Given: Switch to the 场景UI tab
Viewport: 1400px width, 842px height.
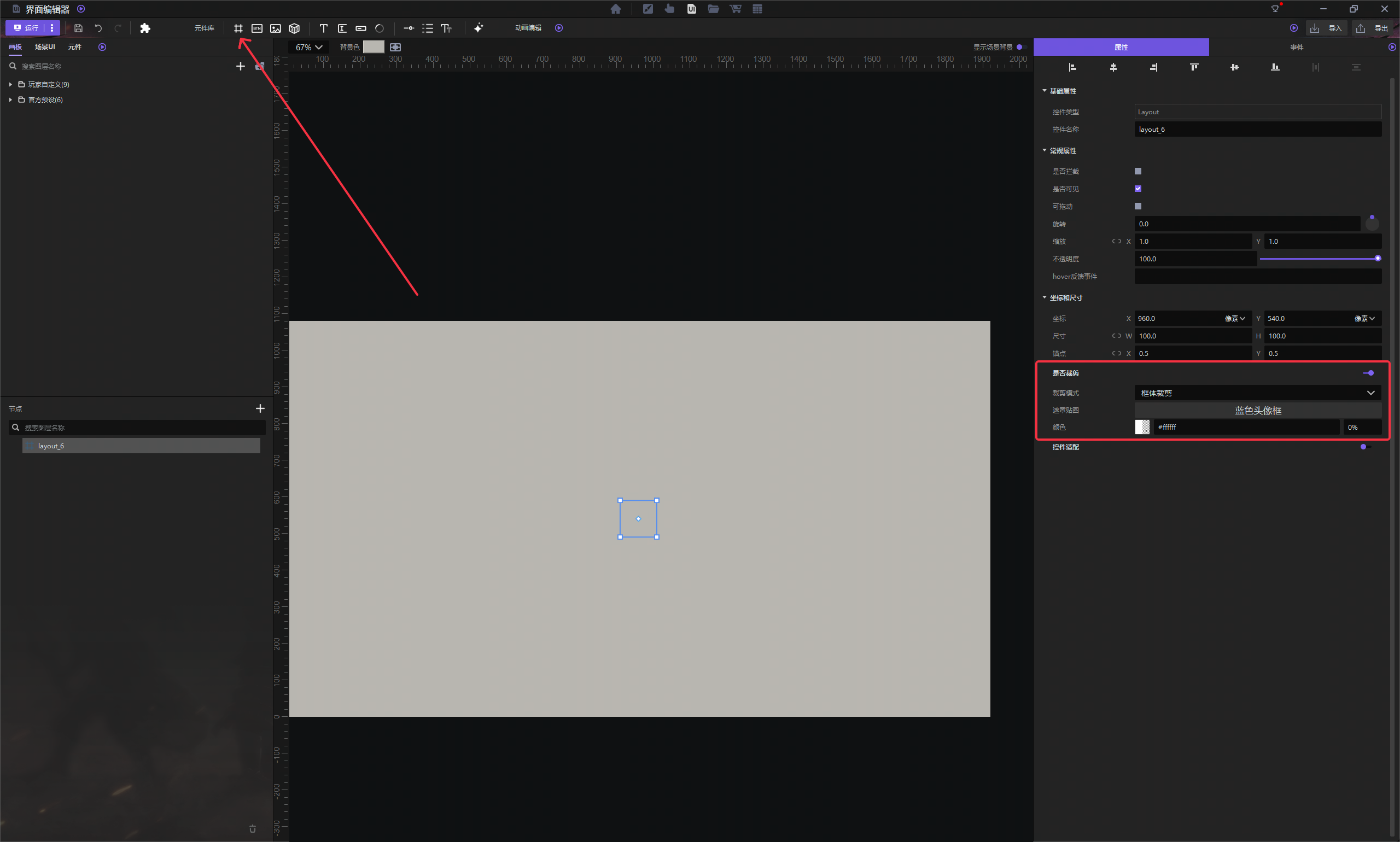Looking at the screenshot, I should point(45,46).
